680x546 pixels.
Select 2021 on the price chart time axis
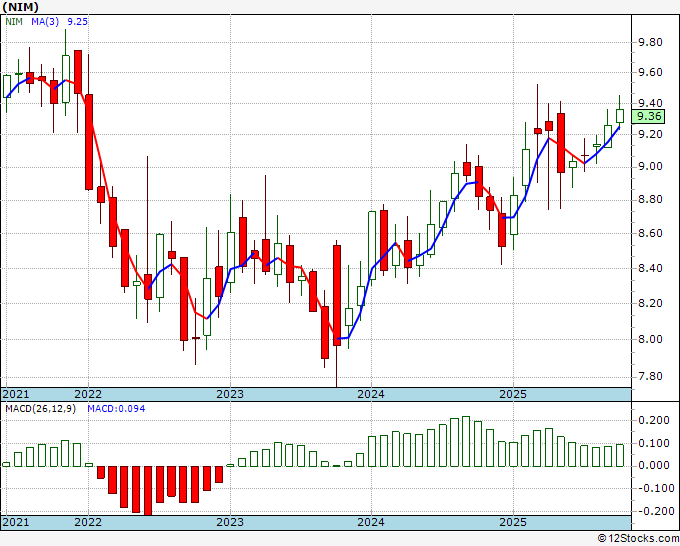[x=16, y=394]
